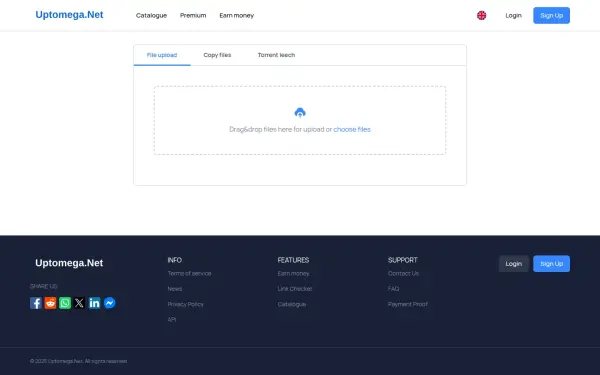Click the header Sign Up button
This screenshot has height=375, width=600.
pos(551,15)
